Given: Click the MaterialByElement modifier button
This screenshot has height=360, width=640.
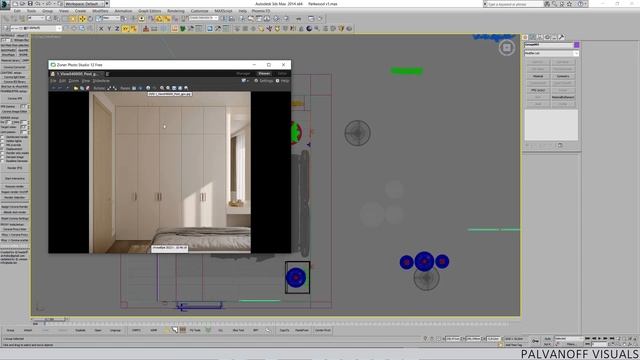Looking at the screenshot, I should click(563, 97).
